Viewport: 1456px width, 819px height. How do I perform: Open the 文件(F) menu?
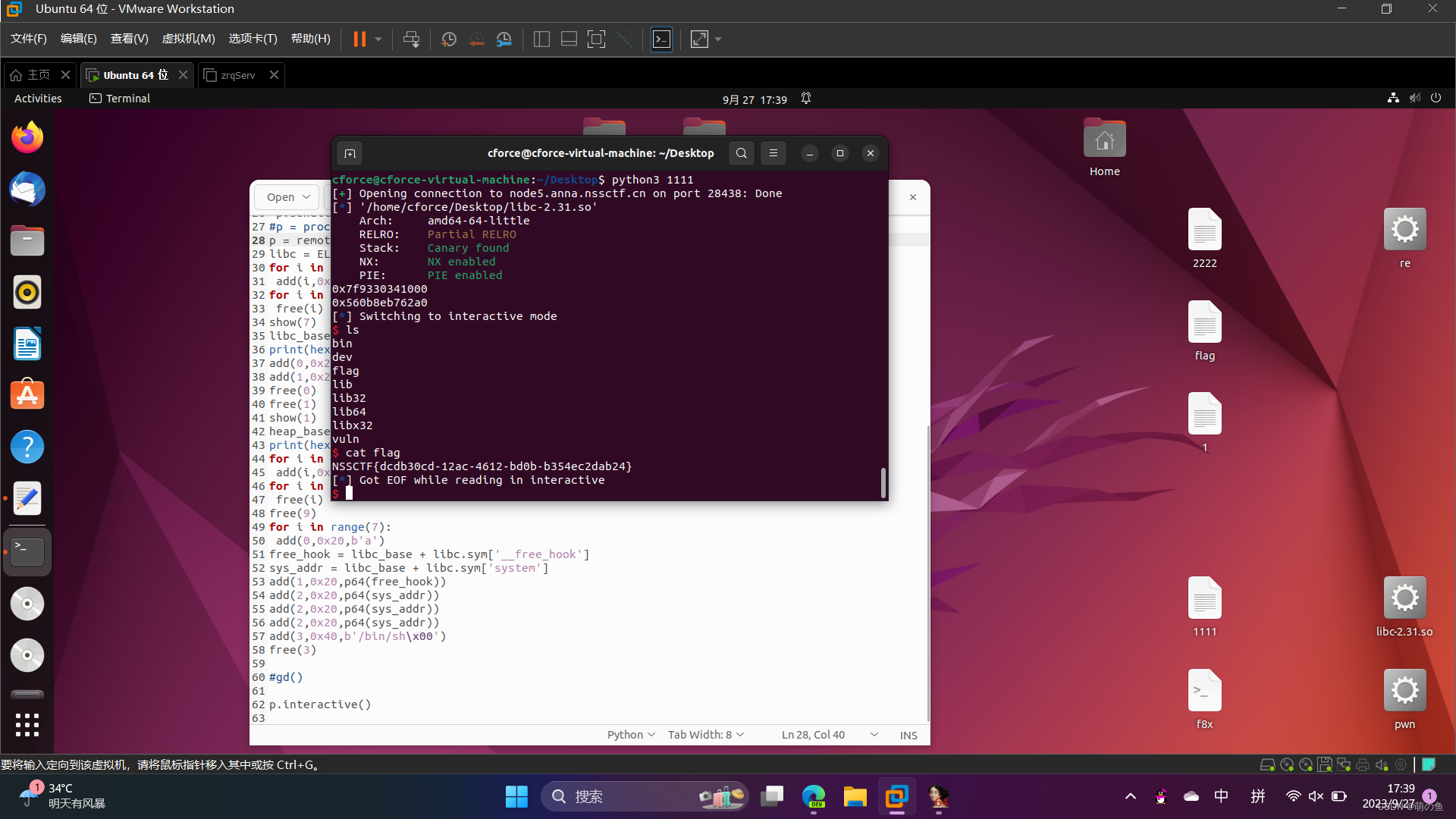coord(28,39)
